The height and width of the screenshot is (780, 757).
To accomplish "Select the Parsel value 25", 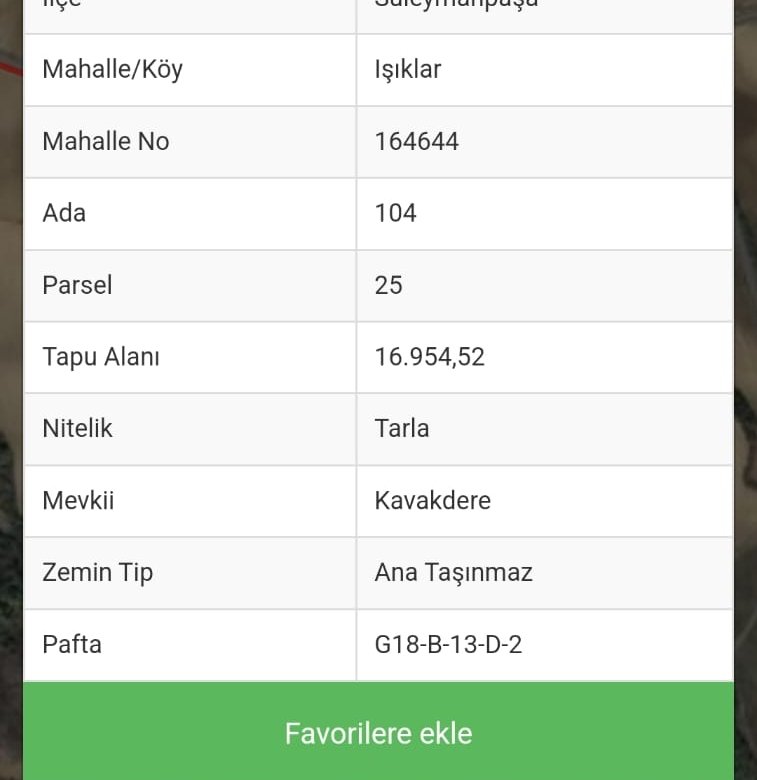I will click(389, 285).
